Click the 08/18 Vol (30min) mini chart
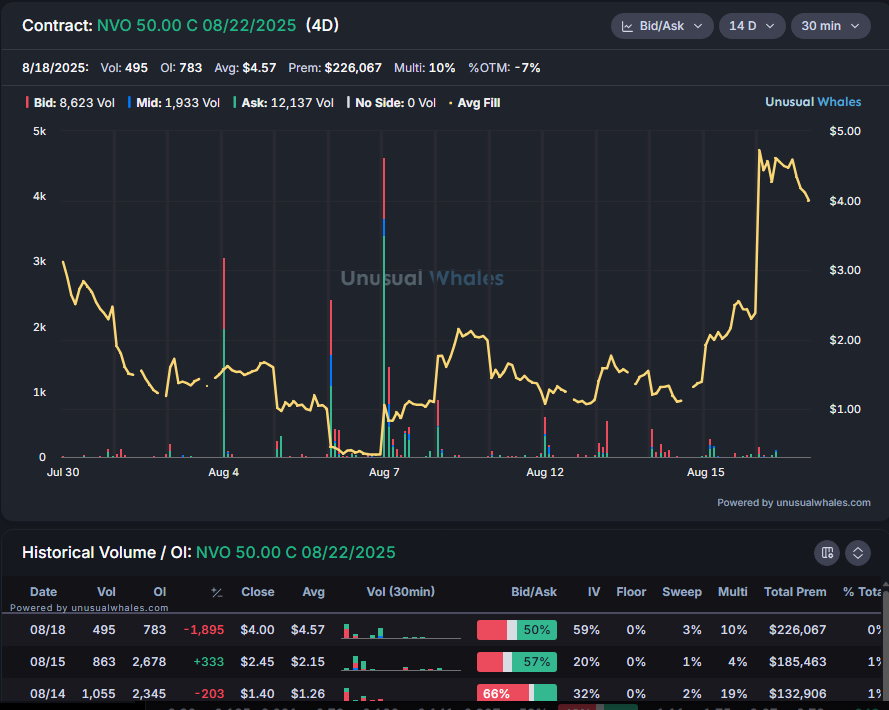The height and width of the screenshot is (710, 889). [x=400, y=630]
